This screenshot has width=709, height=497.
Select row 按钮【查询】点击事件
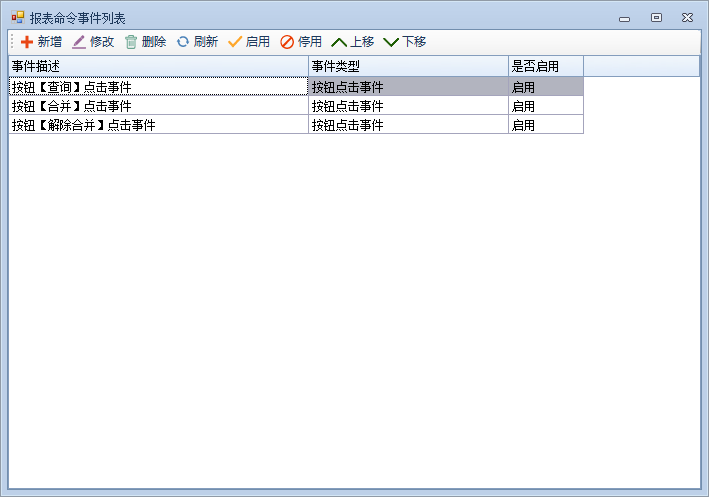point(158,87)
